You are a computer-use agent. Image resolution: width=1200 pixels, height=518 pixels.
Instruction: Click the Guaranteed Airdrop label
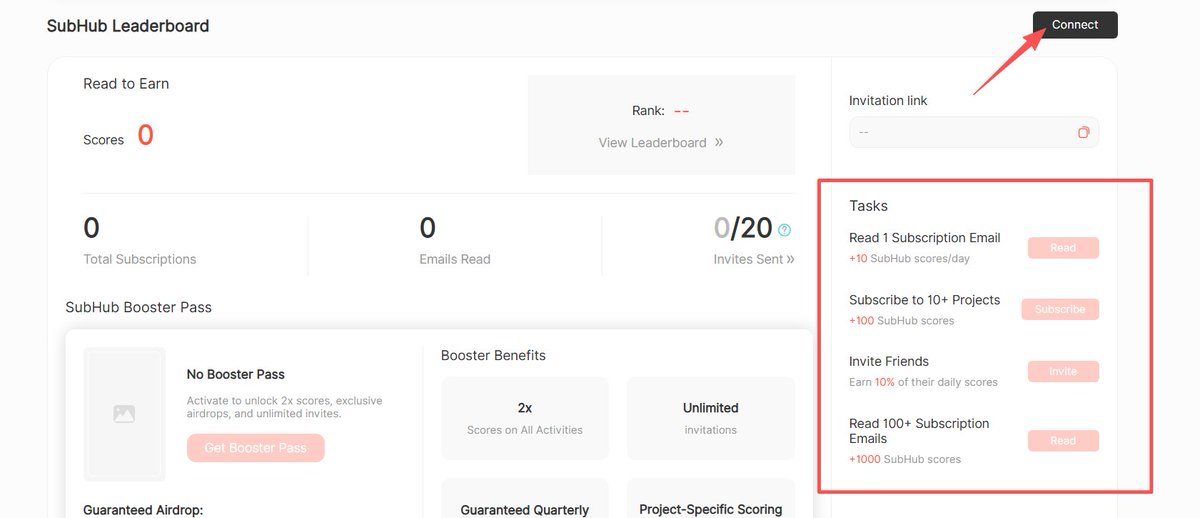coord(143,510)
